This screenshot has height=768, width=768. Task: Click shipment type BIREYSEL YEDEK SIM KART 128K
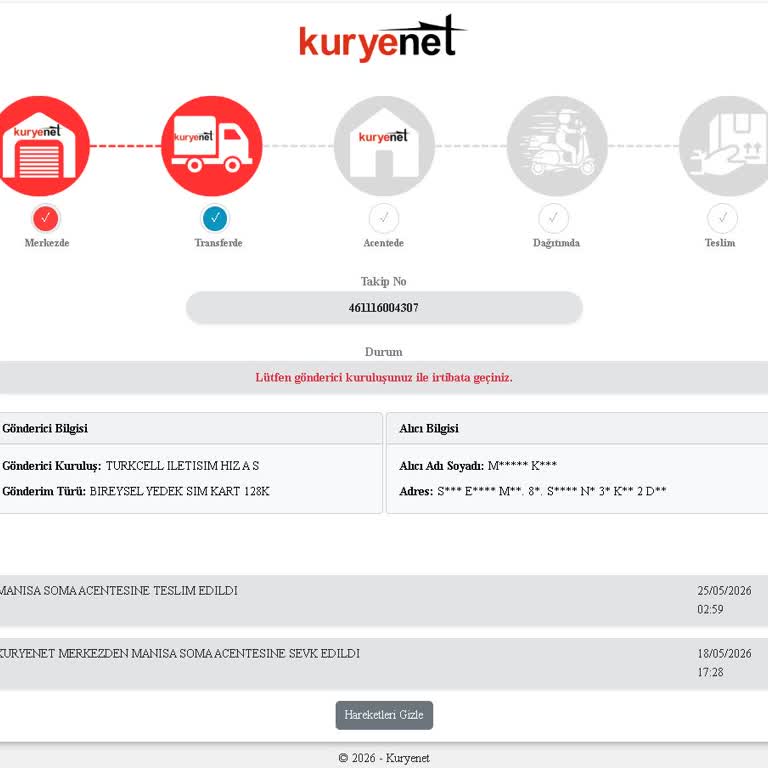[x=179, y=491]
